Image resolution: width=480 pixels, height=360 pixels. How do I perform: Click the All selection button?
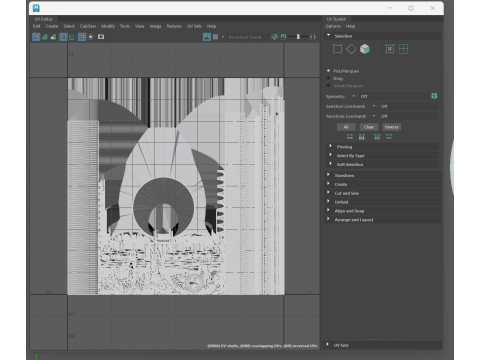tap(346, 127)
